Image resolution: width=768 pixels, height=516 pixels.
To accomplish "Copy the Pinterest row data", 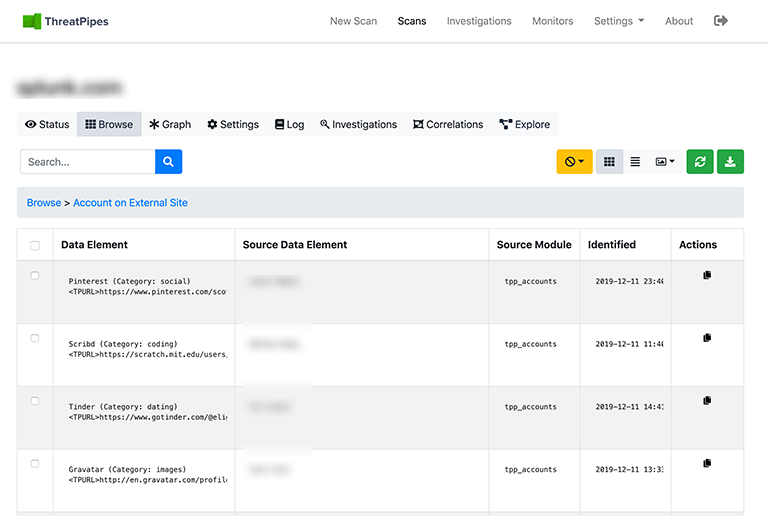I will coord(707,275).
